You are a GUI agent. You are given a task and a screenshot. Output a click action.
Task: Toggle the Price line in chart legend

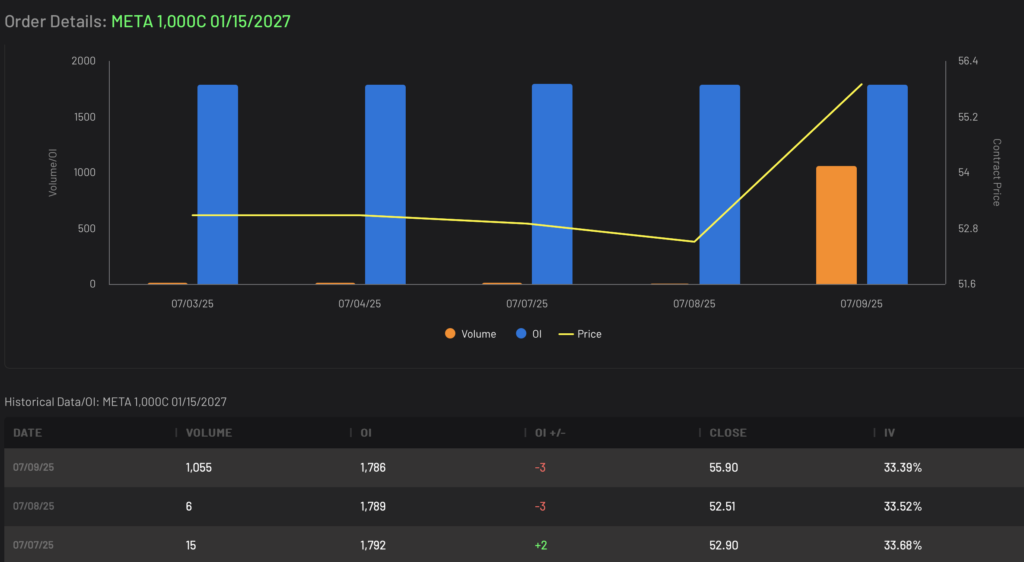pyautogui.click(x=581, y=334)
